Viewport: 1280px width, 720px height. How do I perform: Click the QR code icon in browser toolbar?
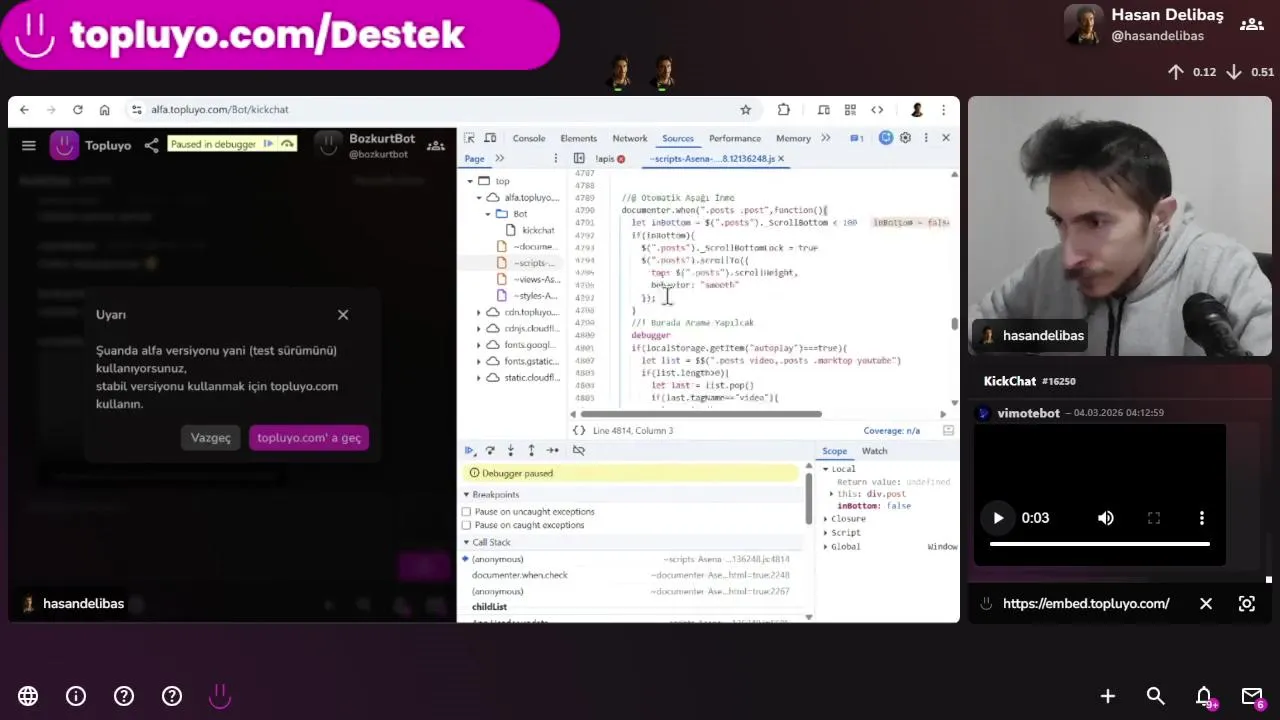(x=850, y=110)
